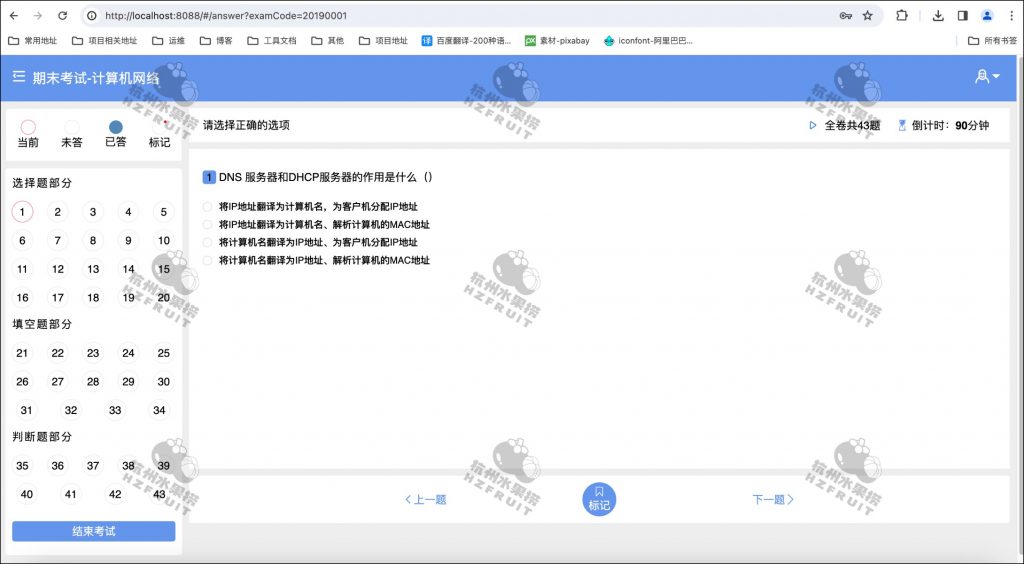Click the 请选择正确的选项 instruction text
Screen dimensions: 1024x564
(246, 125)
